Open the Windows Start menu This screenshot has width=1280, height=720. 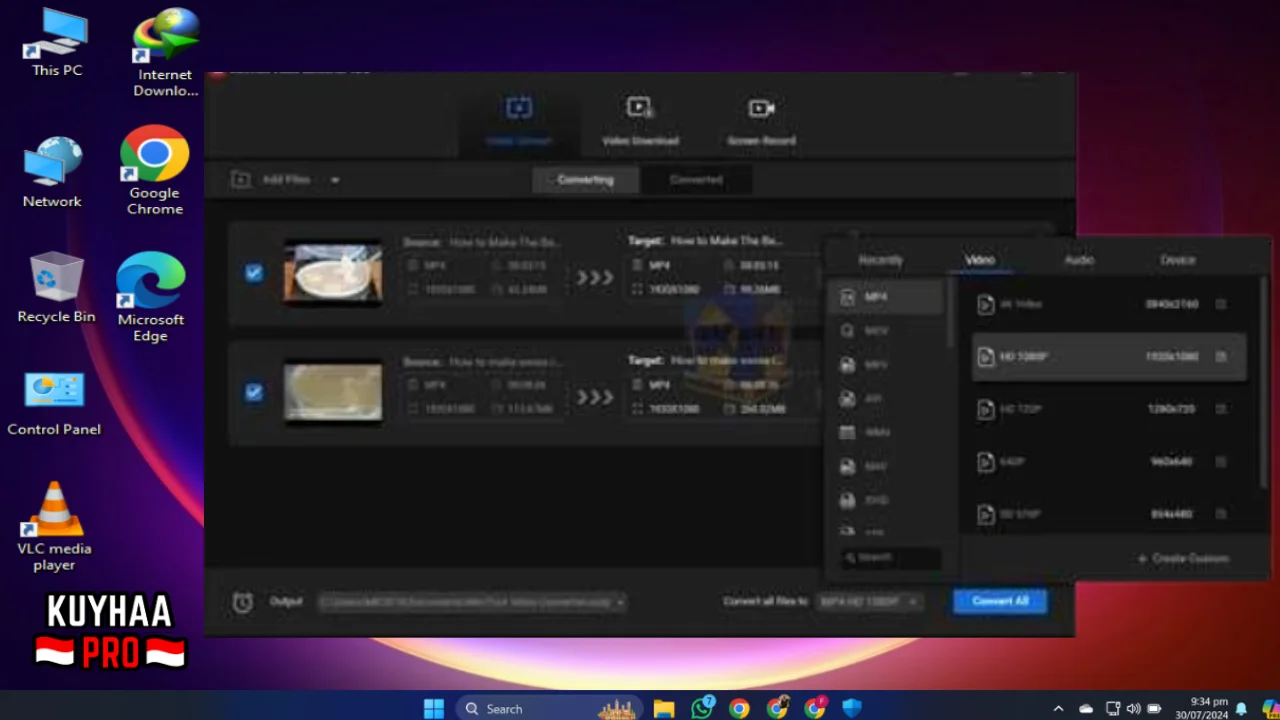(x=433, y=709)
